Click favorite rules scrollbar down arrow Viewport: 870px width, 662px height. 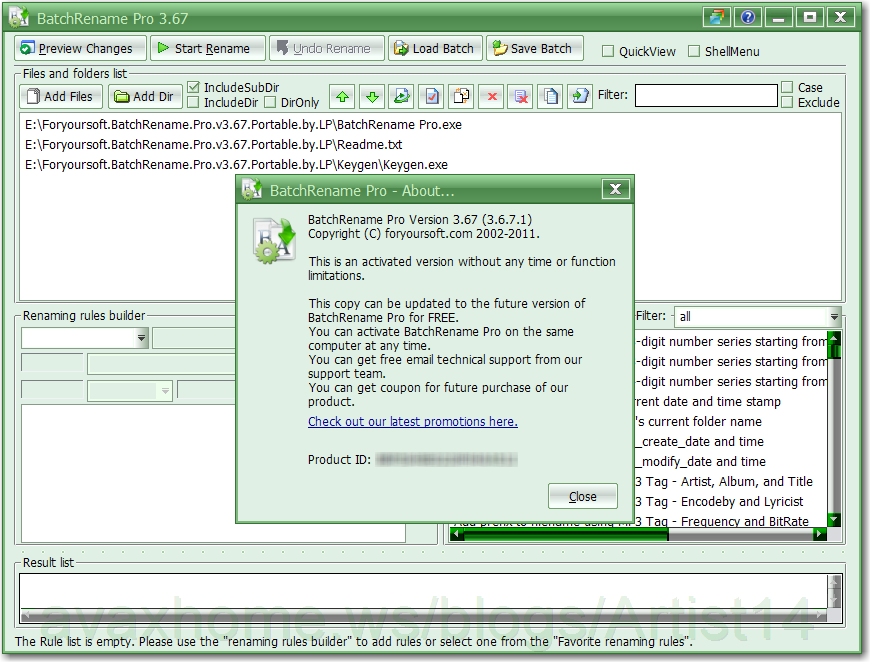pos(834,519)
